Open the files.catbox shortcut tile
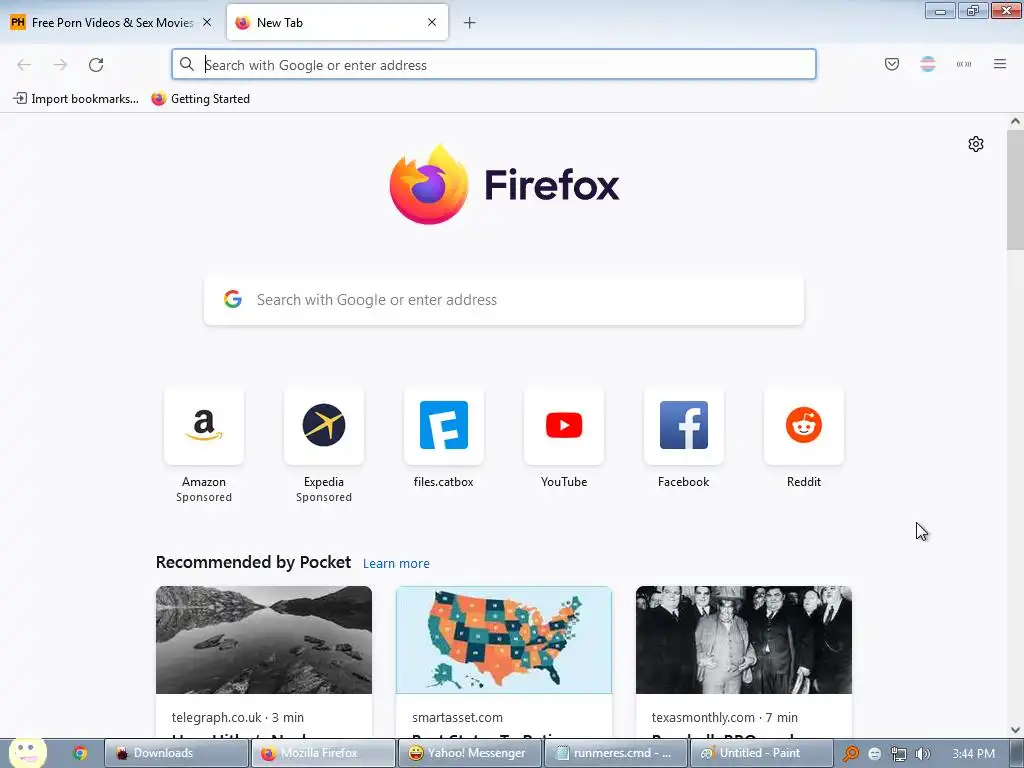 pyautogui.click(x=444, y=426)
